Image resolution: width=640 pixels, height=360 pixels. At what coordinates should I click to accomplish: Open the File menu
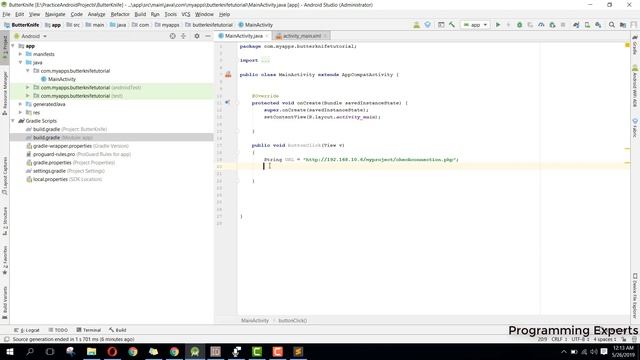coord(7,14)
